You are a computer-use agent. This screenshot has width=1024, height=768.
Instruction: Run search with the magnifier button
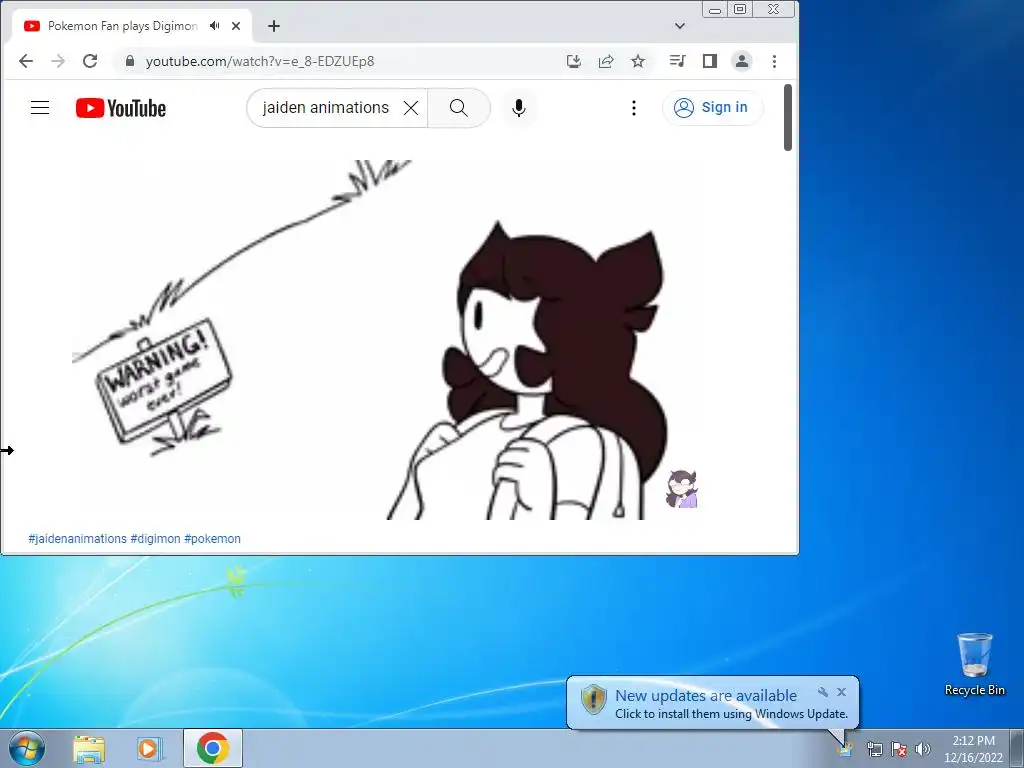tap(459, 108)
